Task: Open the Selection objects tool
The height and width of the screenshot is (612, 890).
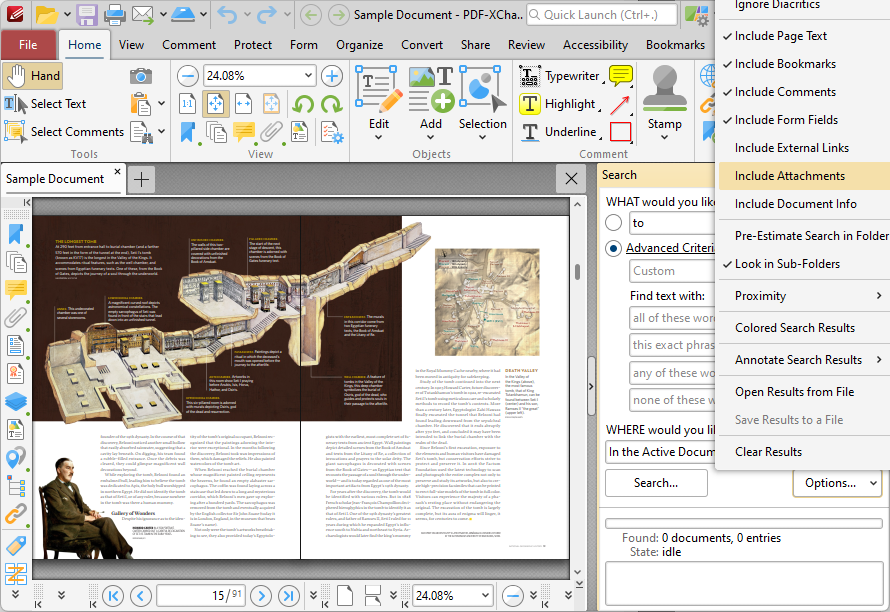Action: [x=482, y=102]
